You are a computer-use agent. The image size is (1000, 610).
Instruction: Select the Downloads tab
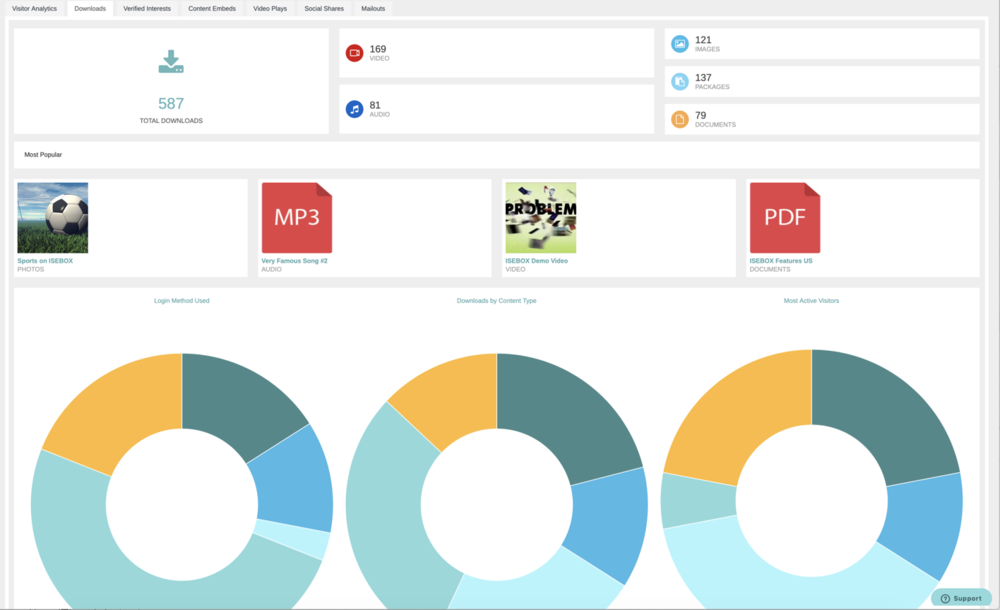90,9
